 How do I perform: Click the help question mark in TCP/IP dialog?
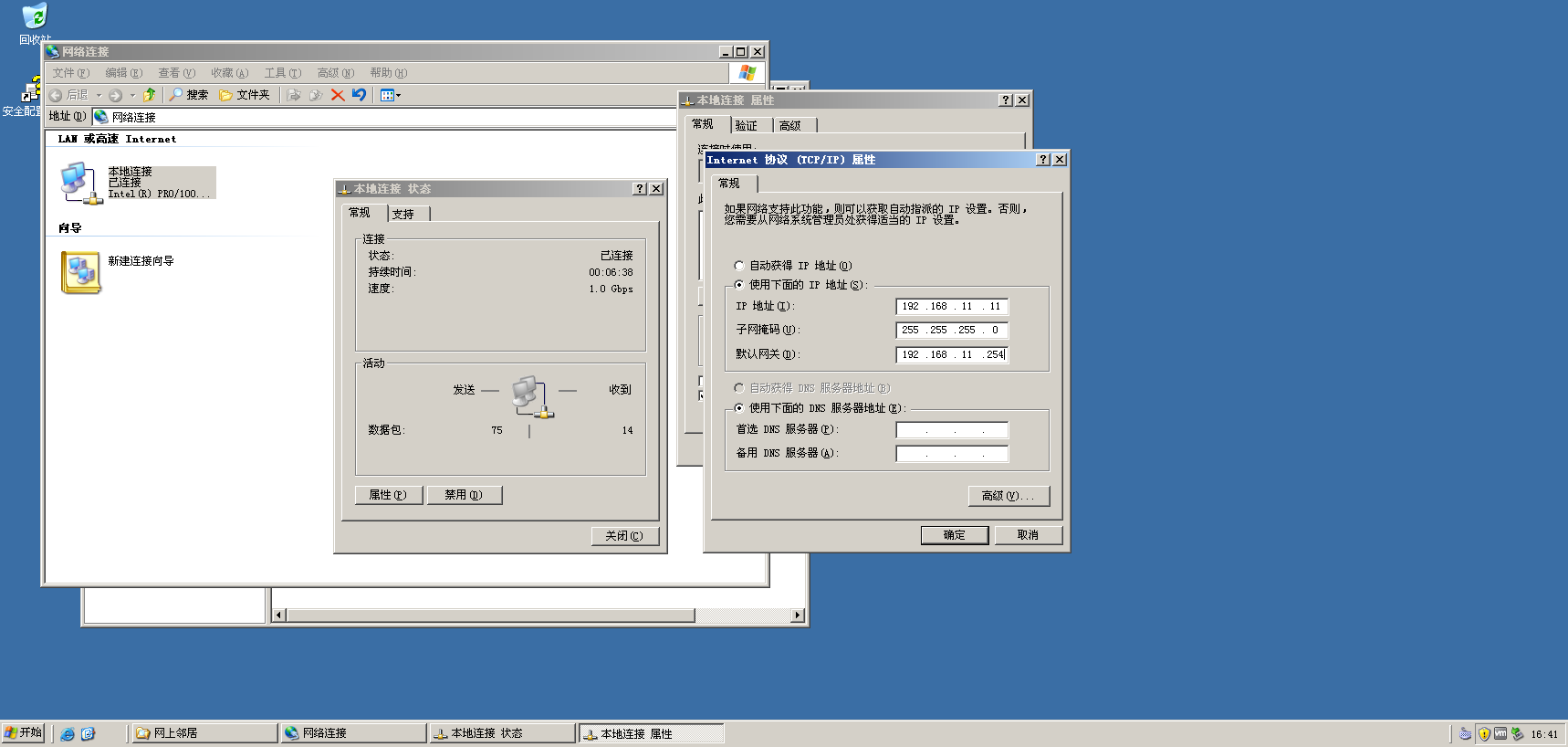pyautogui.click(x=1043, y=160)
